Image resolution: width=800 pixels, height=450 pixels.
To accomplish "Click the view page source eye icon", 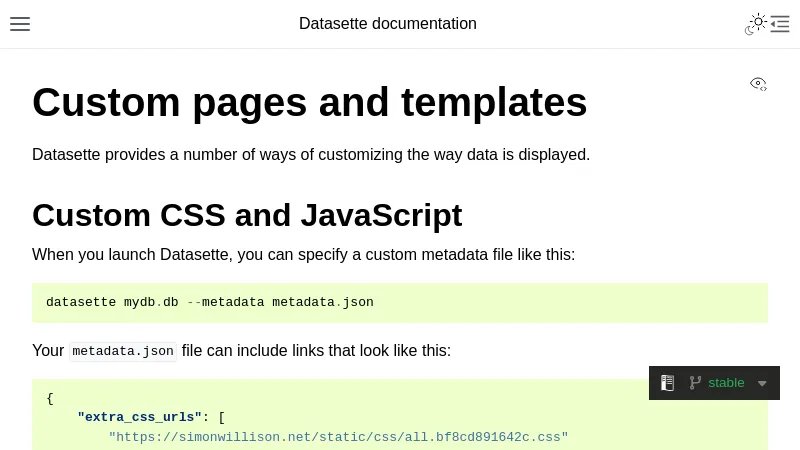I will [758, 84].
